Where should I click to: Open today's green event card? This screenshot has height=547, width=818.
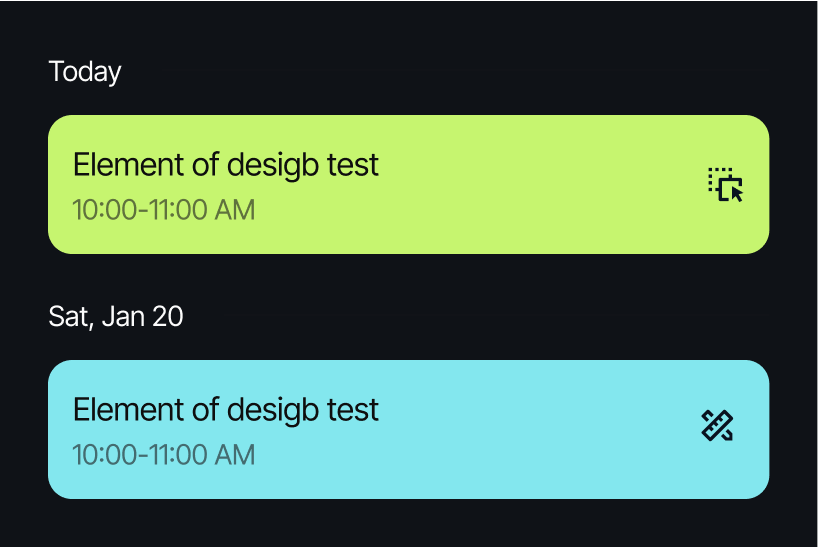[x=408, y=185]
